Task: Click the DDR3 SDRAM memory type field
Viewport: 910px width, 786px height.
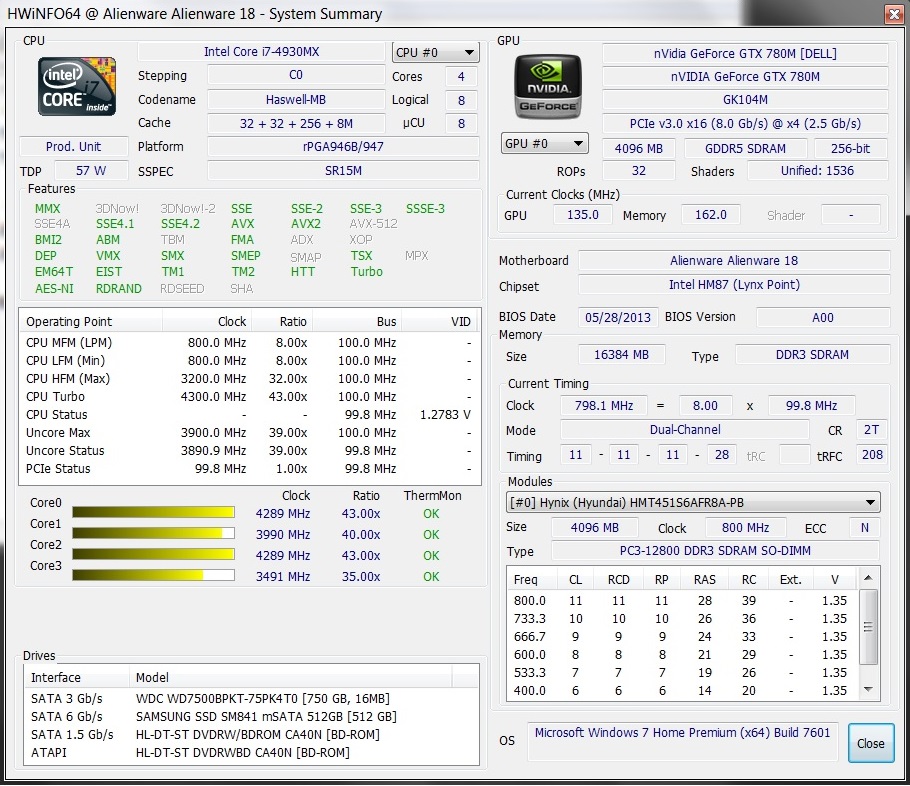Action: [x=812, y=354]
